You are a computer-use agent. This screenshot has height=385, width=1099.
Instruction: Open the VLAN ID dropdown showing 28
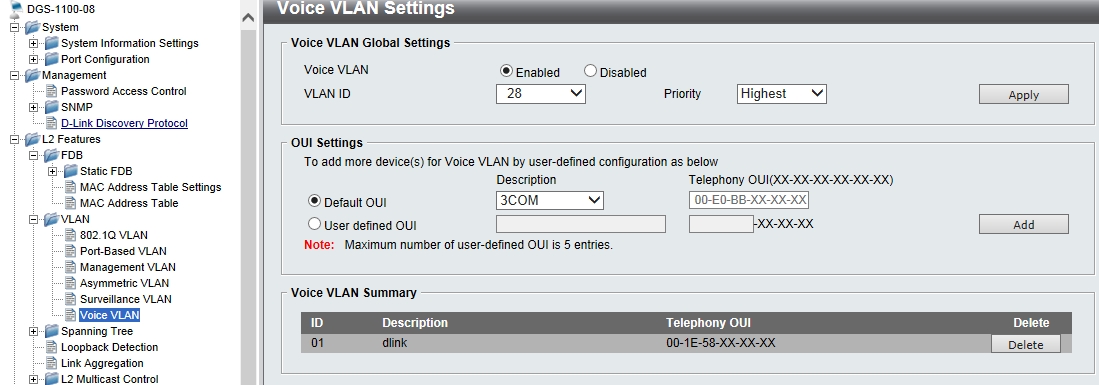click(540, 93)
